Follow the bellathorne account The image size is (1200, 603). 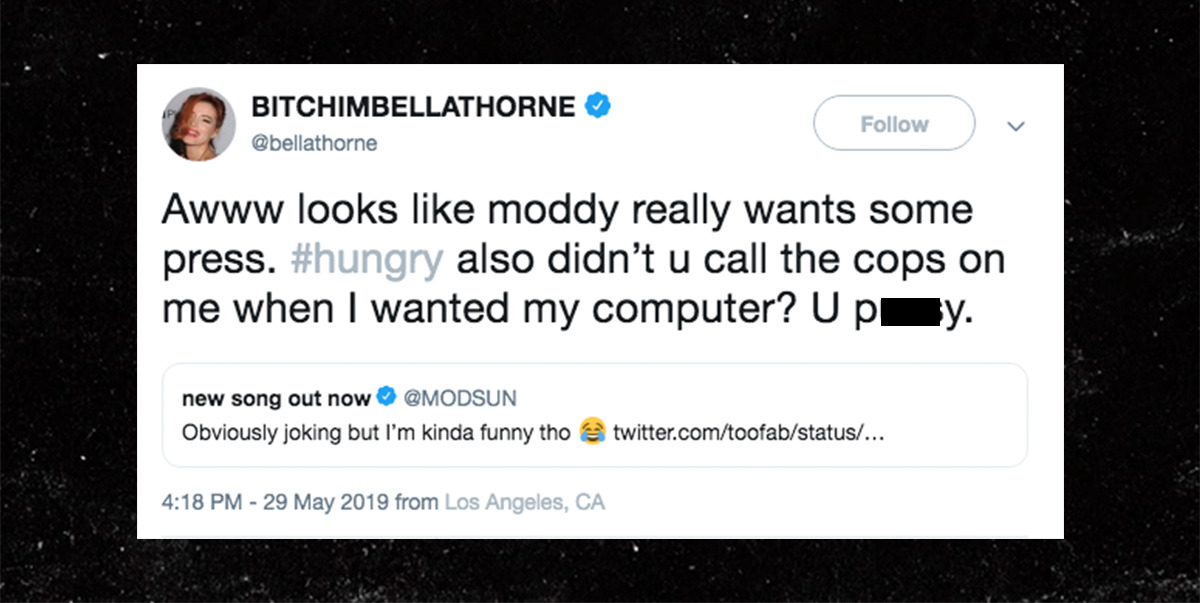click(x=894, y=124)
